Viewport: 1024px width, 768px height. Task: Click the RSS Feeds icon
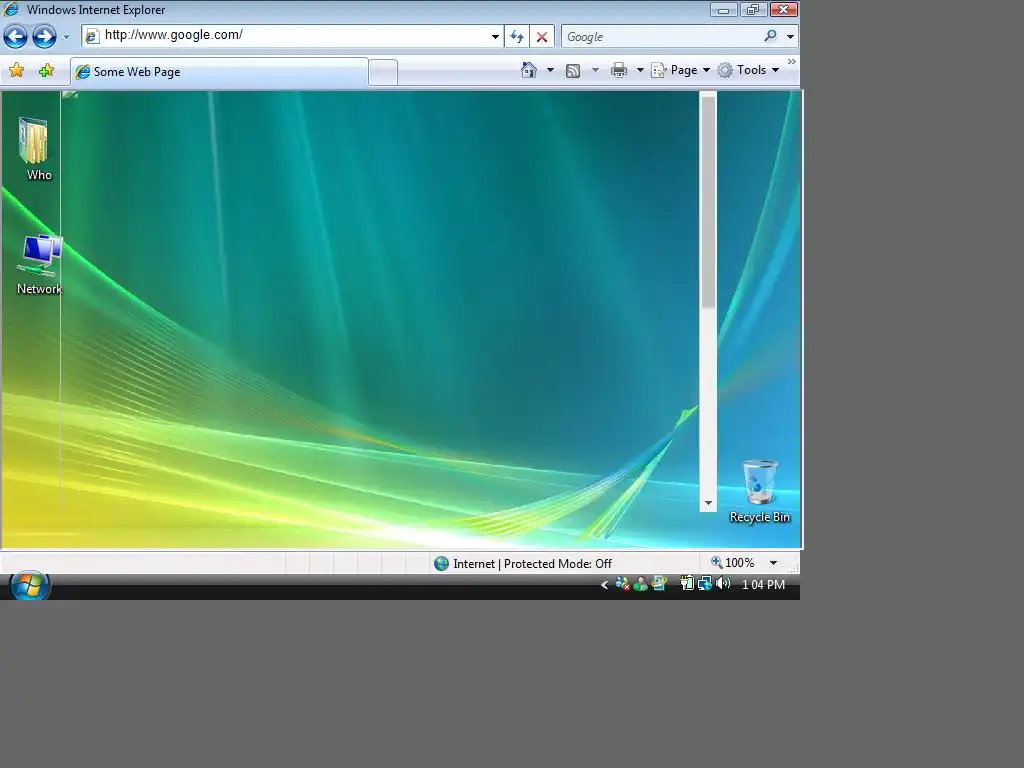tap(573, 71)
